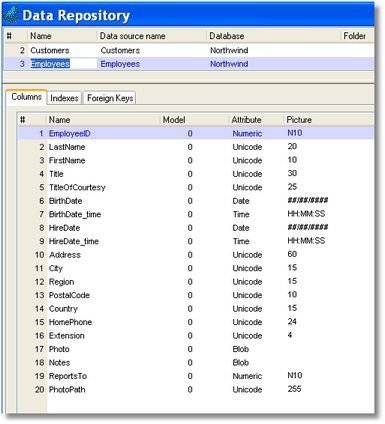Select the Extension column row
Image resolution: width=385 pixels, height=424 pixels.
coord(196,336)
